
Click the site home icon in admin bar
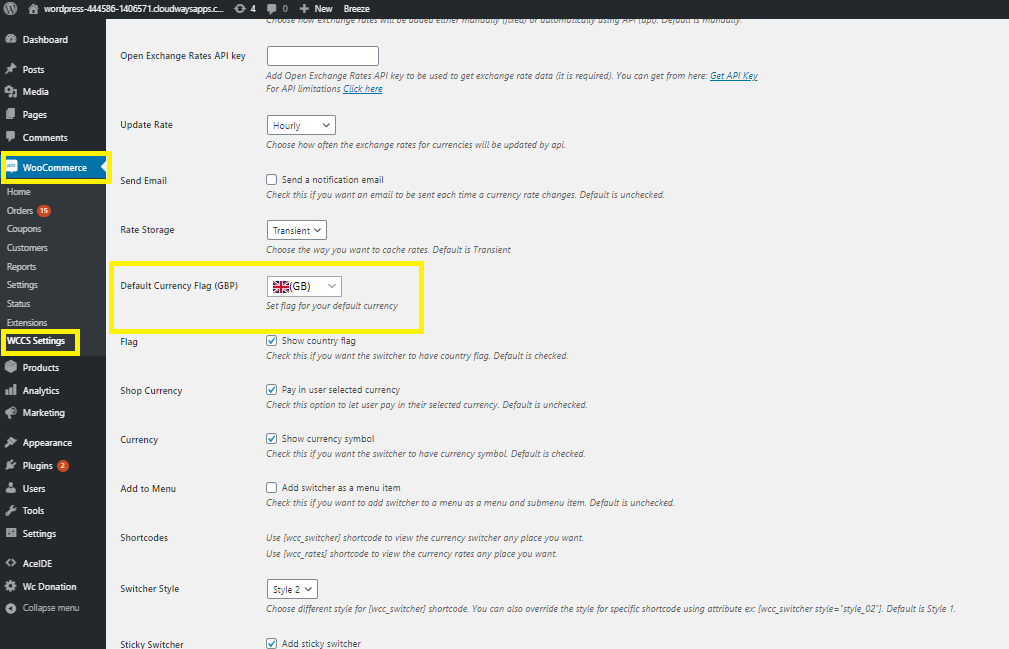(33, 9)
